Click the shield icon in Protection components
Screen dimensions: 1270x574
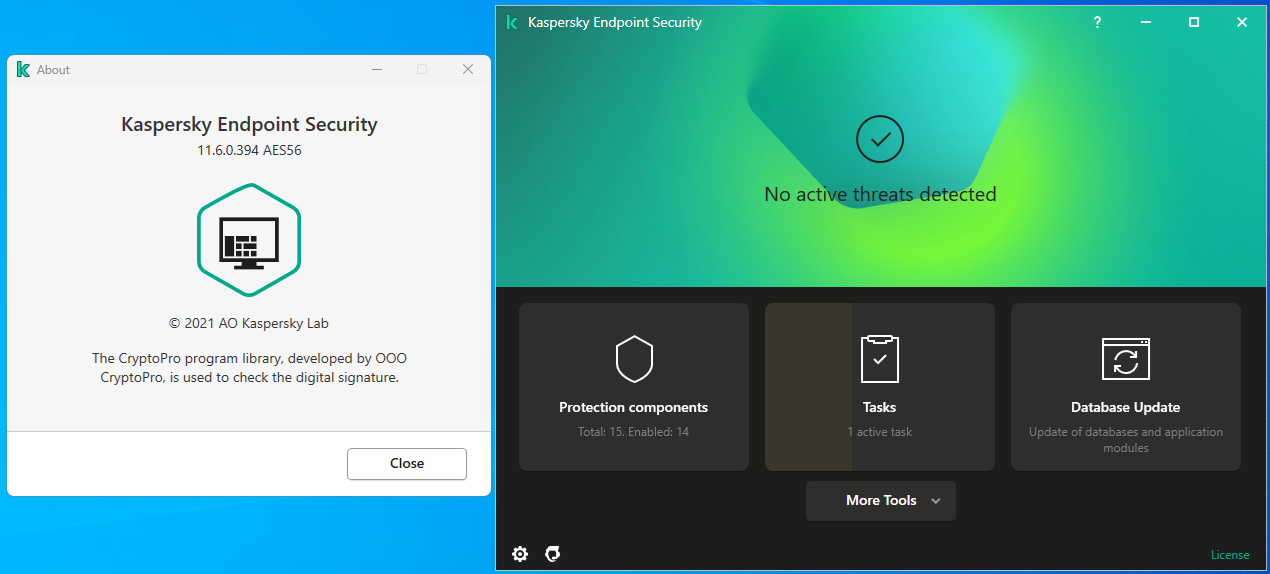tap(634, 359)
